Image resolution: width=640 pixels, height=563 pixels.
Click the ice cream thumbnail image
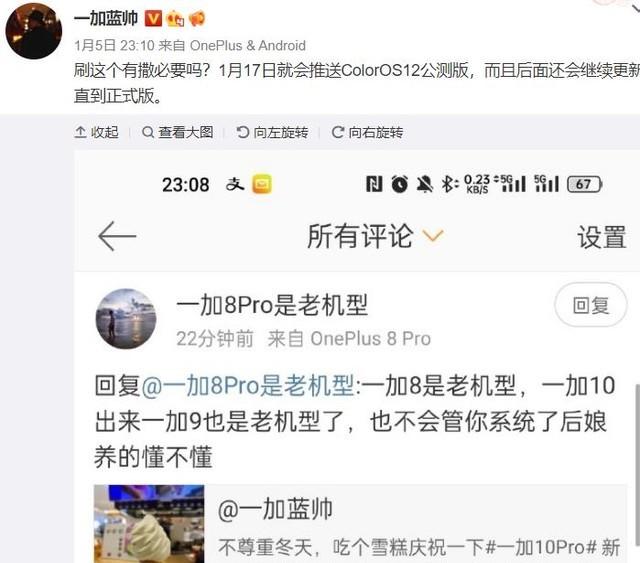coord(149,524)
